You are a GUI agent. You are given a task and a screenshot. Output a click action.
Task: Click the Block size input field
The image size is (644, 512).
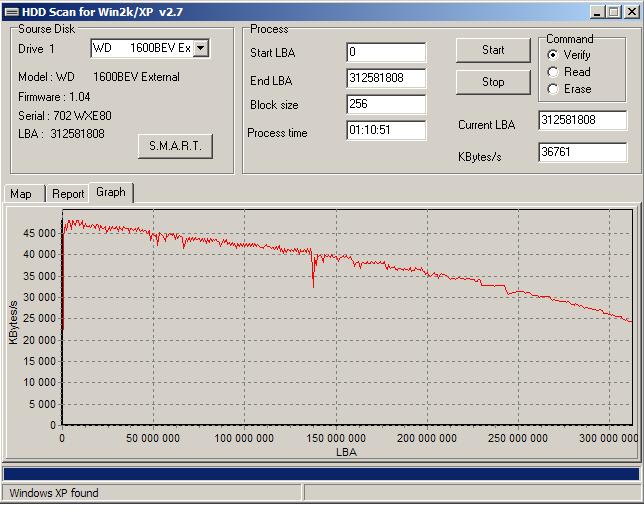[386, 105]
